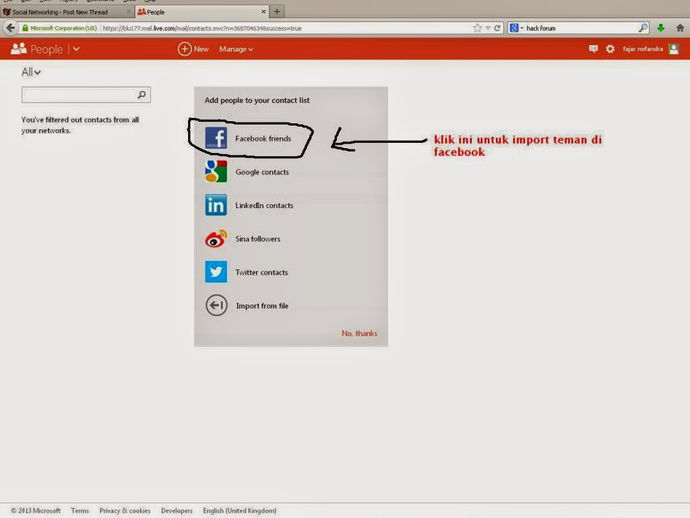Click the LinkedIn contacts label

pos(264,206)
